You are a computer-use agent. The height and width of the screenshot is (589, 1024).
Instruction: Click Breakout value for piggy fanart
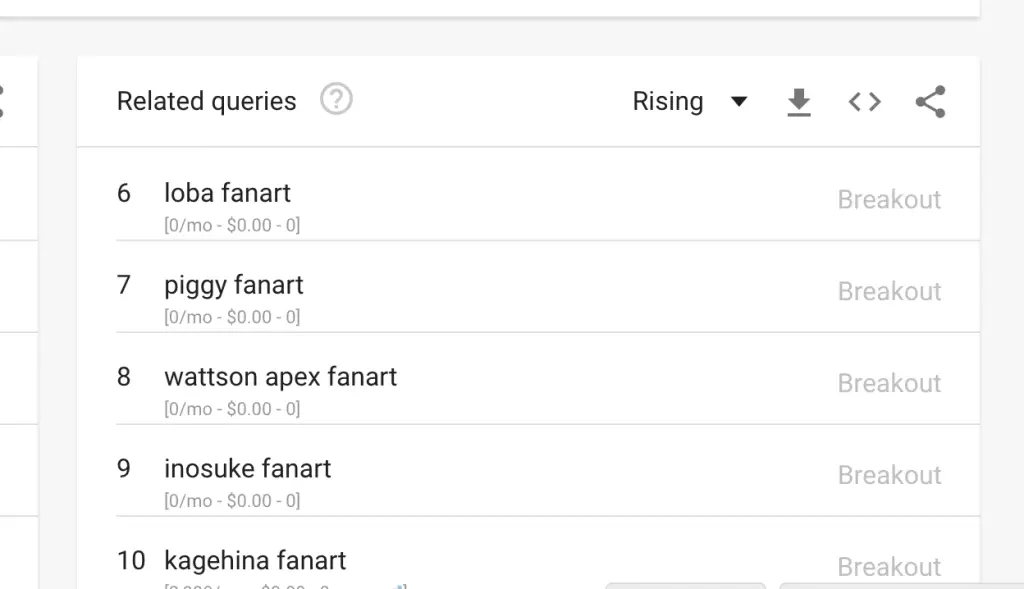tap(889, 292)
